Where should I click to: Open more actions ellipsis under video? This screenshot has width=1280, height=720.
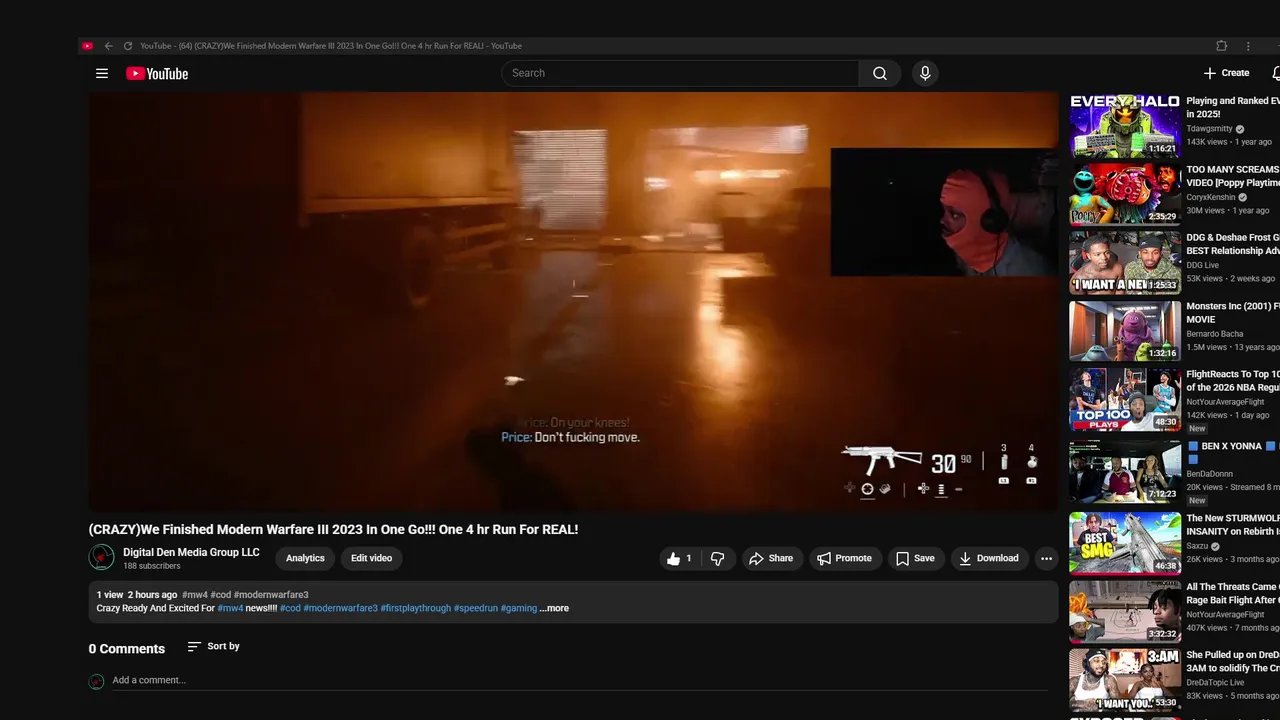(1046, 559)
